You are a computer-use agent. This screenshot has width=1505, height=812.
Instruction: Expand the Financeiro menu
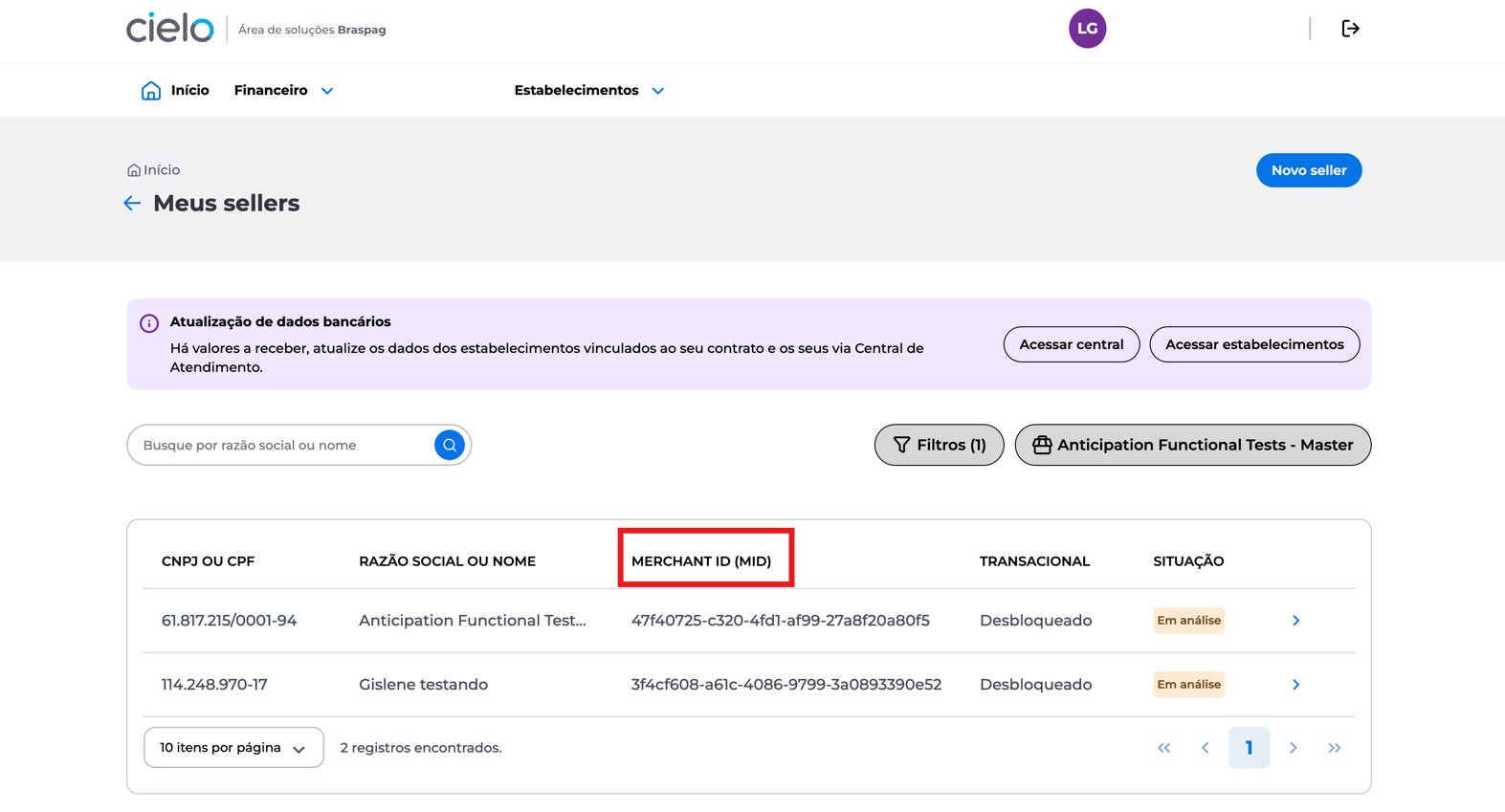(283, 90)
